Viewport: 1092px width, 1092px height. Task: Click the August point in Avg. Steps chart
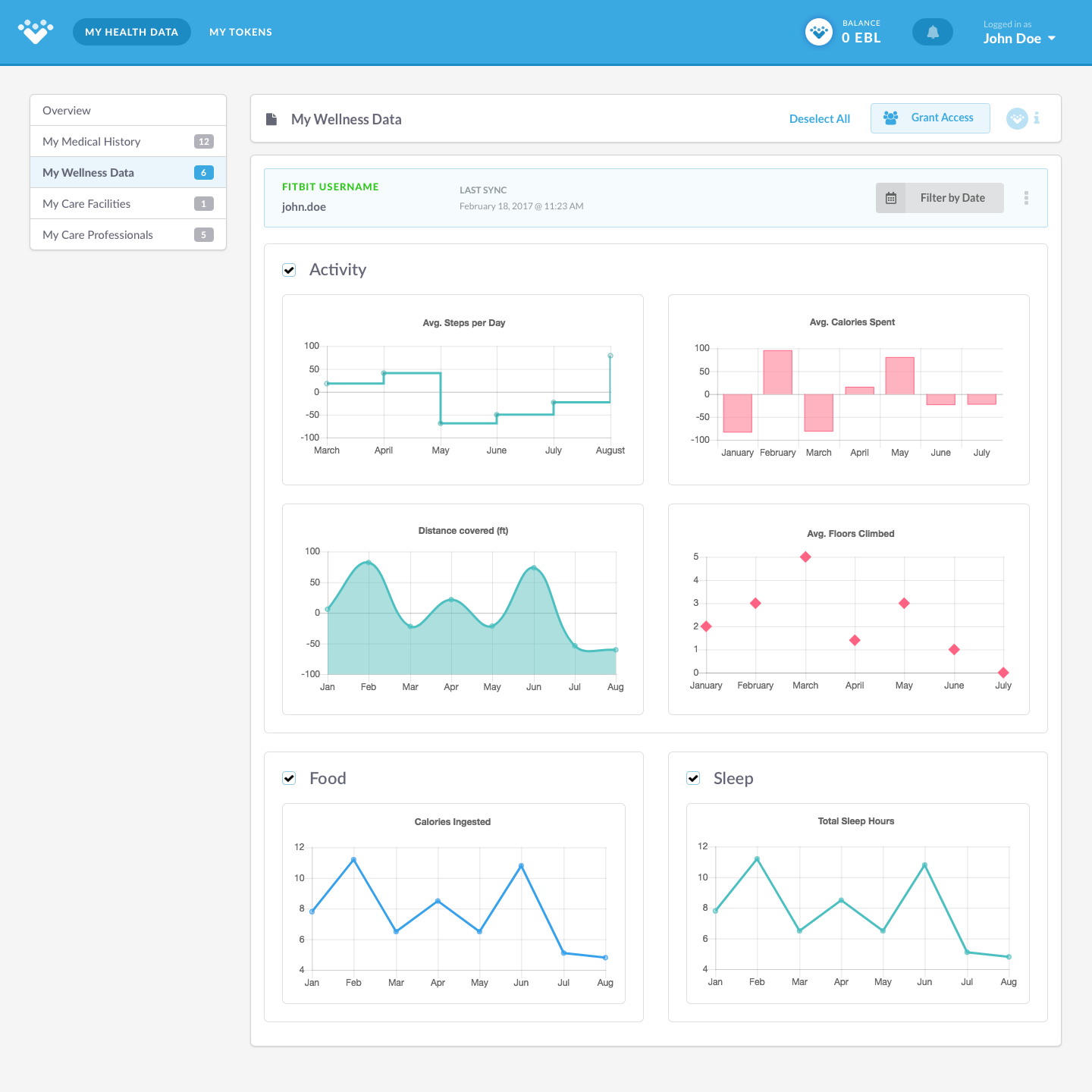[x=610, y=356]
